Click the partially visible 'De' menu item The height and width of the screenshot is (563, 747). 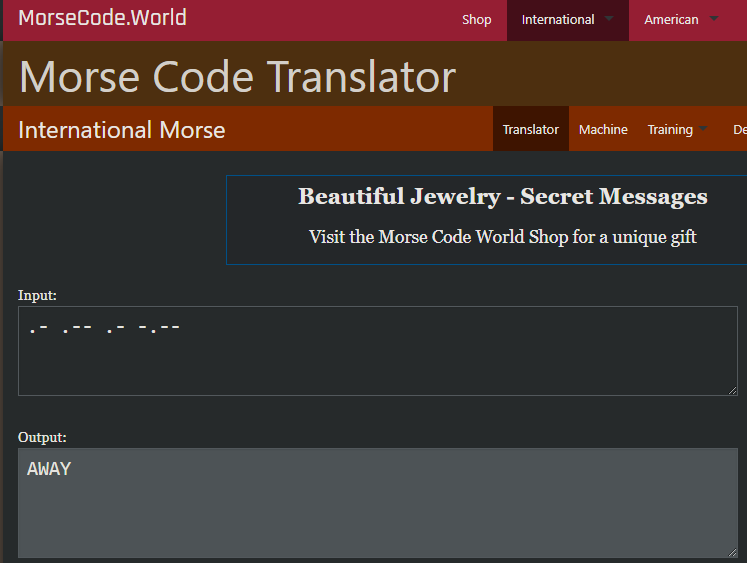pos(739,129)
